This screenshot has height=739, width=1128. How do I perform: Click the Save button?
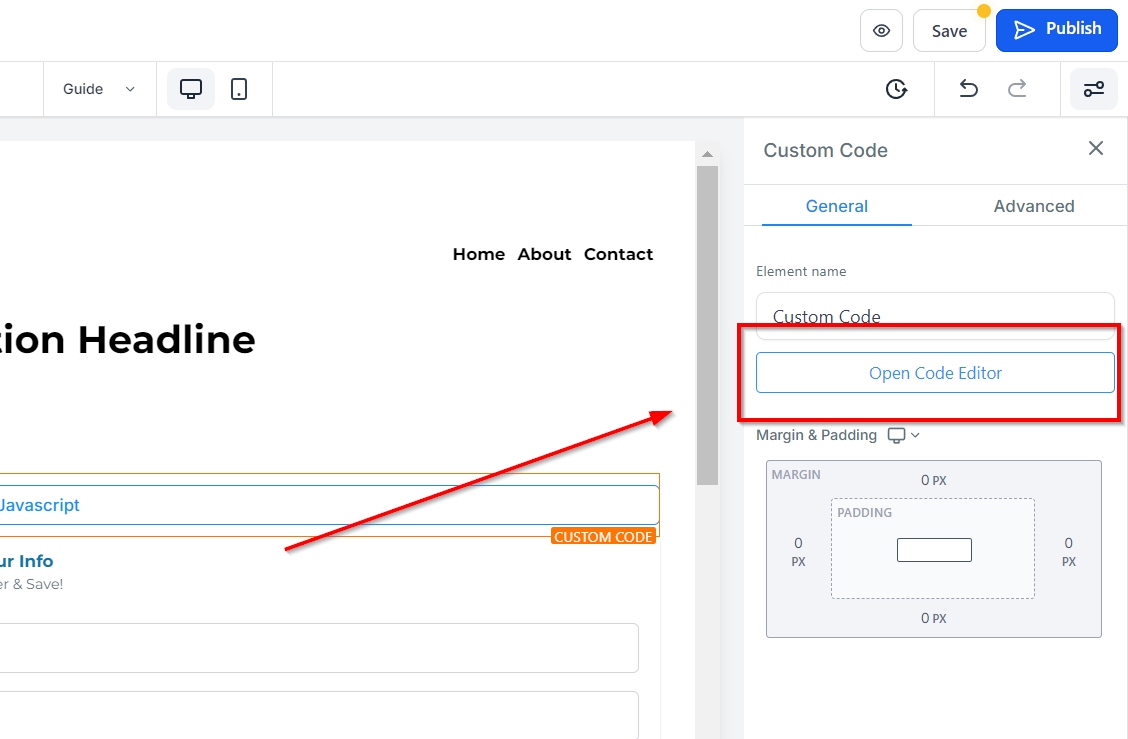pyautogui.click(x=949, y=31)
